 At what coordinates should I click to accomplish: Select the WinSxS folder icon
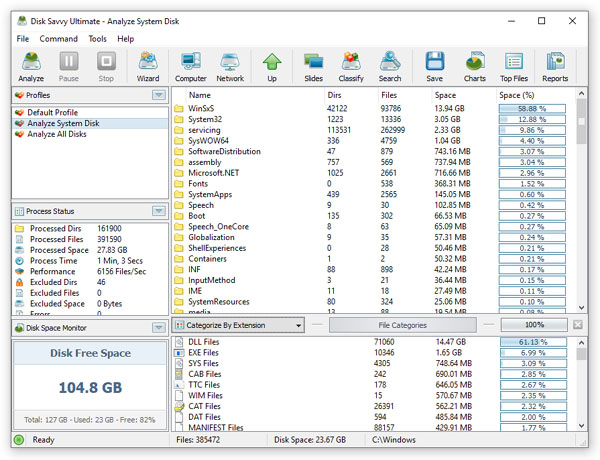point(179,108)
